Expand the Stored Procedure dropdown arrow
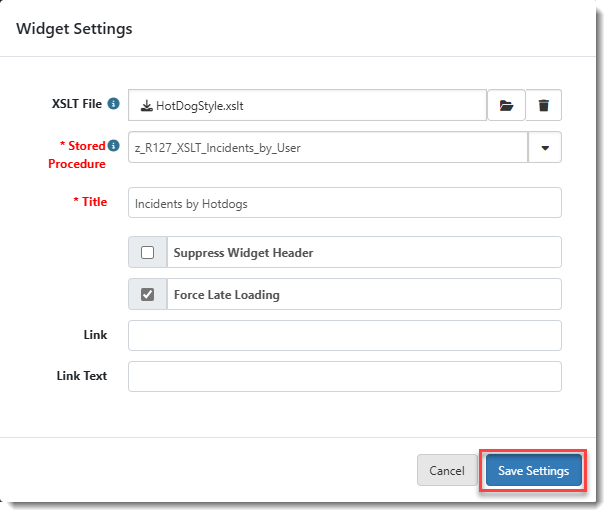The image size is (611, 517). tap(545, 148)
